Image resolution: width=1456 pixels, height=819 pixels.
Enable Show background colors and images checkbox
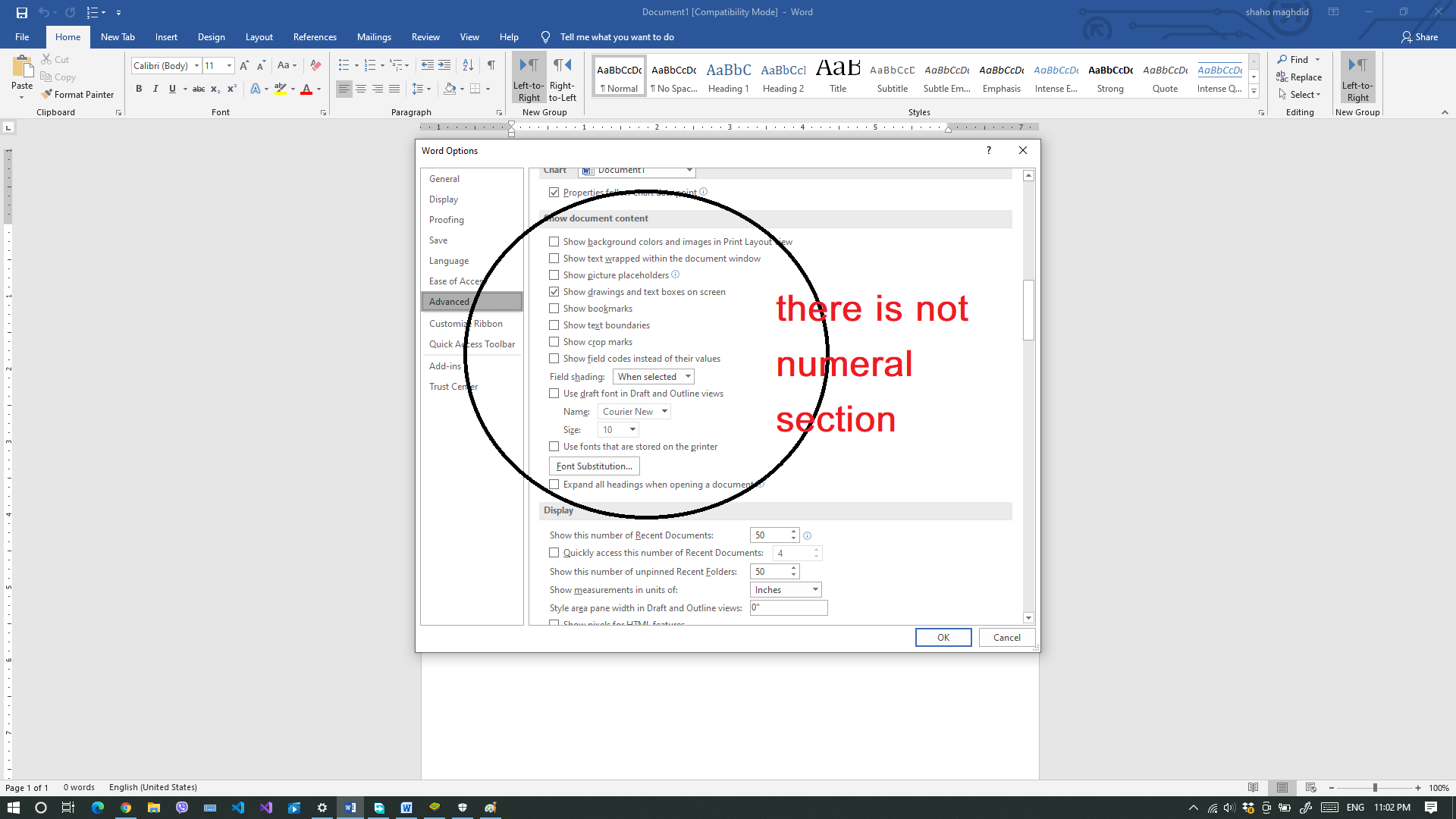(x=554, y=242)
